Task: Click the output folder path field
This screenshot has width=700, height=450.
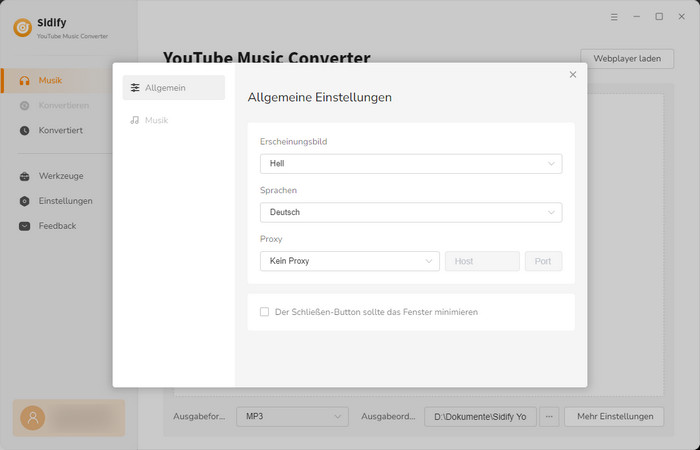Action: coord(480,417)
